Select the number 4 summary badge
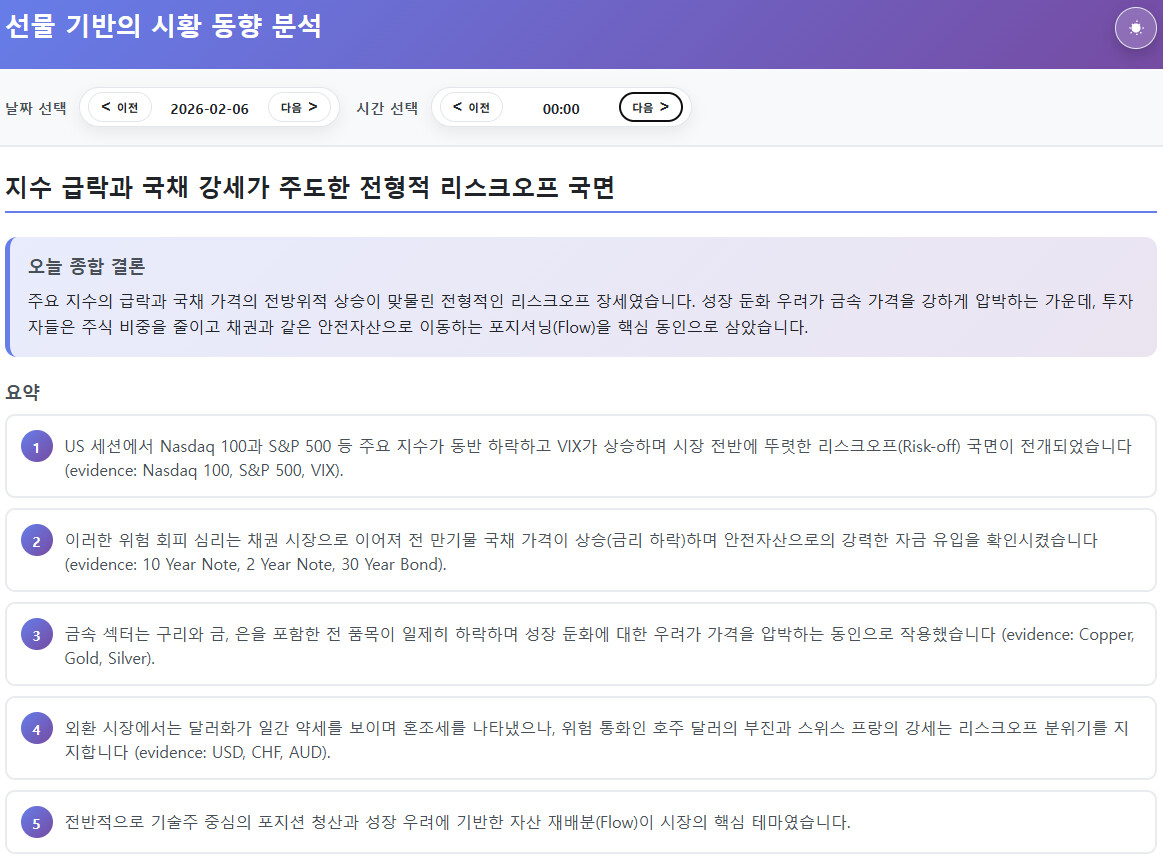This screenshot has width=1163, height=861. pyautogui.click(x=36, y=730)
